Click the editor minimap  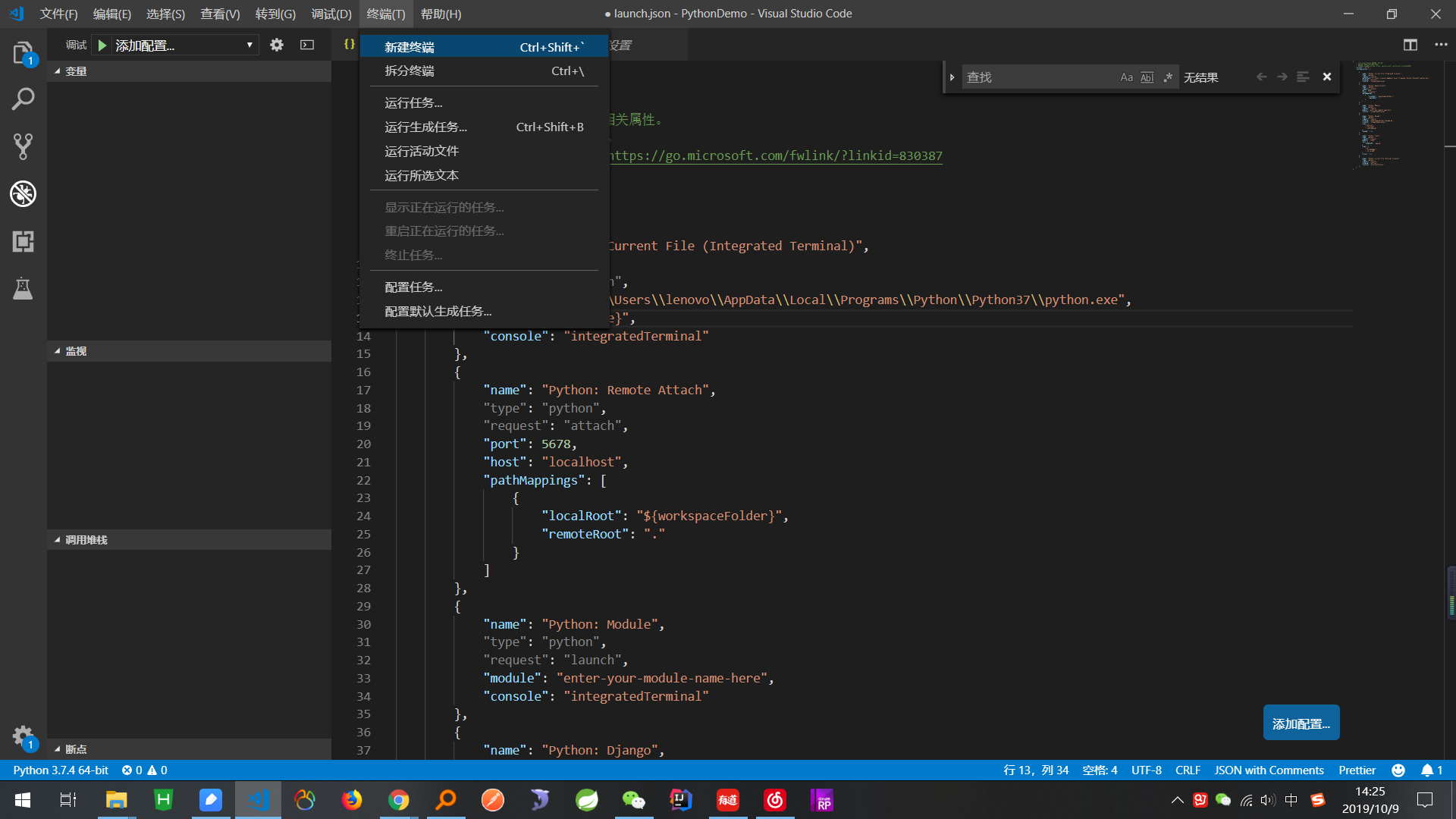[x=1397, y=114]
